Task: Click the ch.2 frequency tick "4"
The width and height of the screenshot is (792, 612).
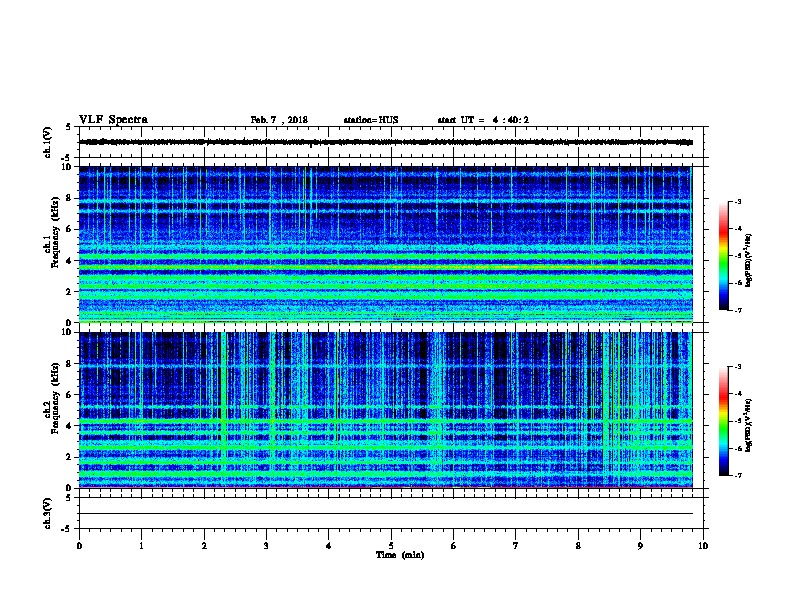Action: click(x=69, y=426)
